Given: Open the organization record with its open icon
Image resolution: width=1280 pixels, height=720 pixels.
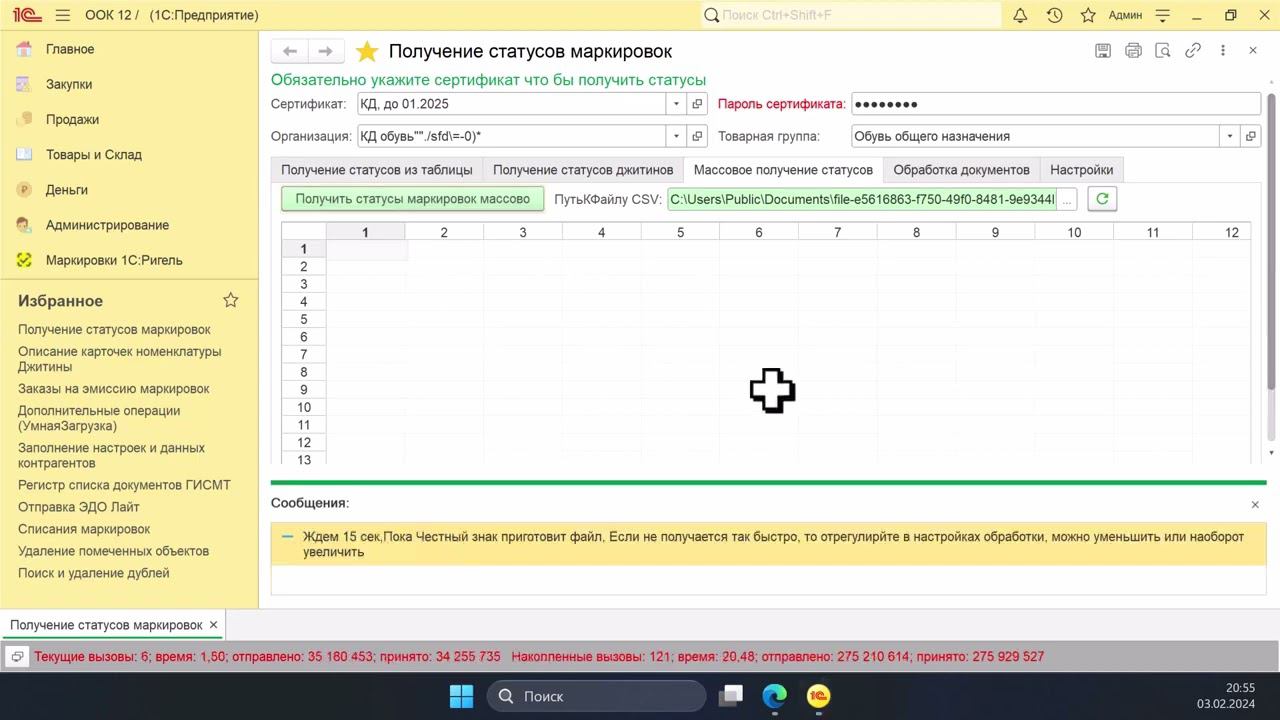Looking at the screenshot, I should (697, 136).
